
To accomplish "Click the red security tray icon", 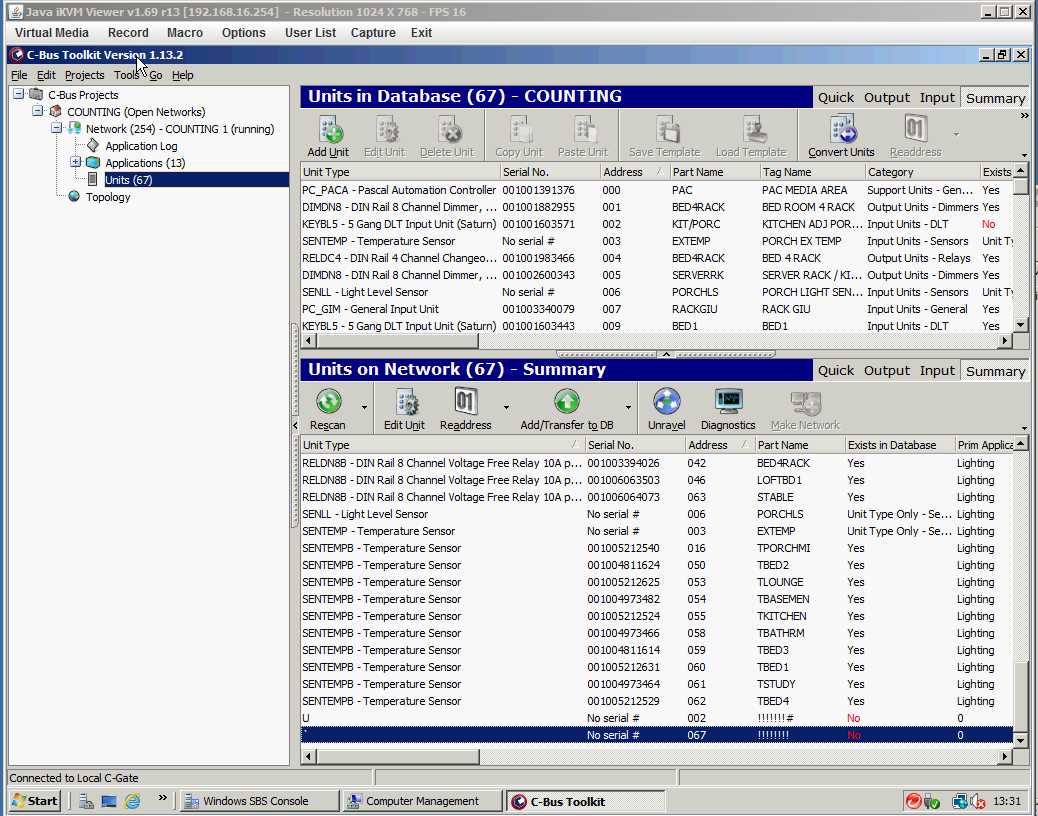I will pyautogui.click(x=913, y=801).
